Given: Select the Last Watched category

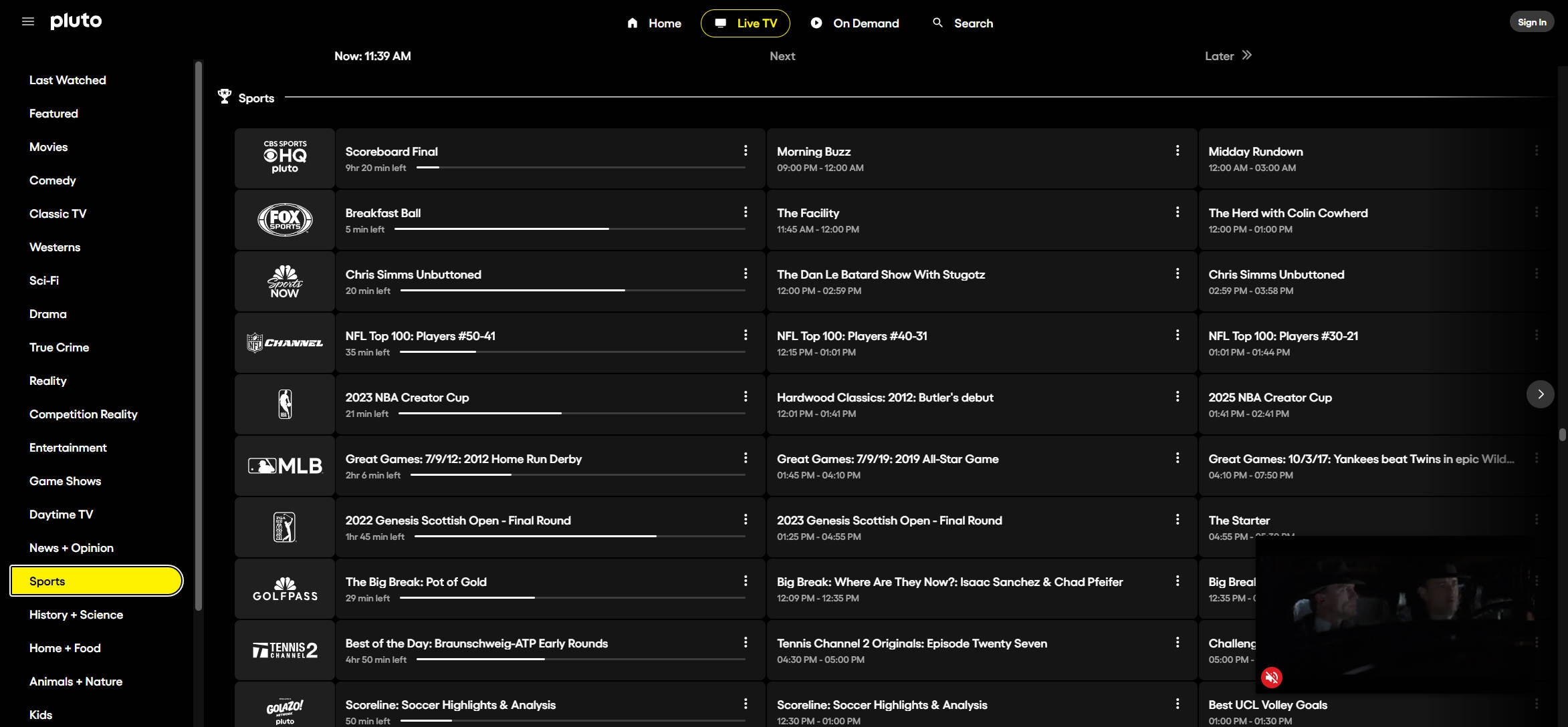Looking at the screenshot, I should pyautogui.click(x=68, y=80).
